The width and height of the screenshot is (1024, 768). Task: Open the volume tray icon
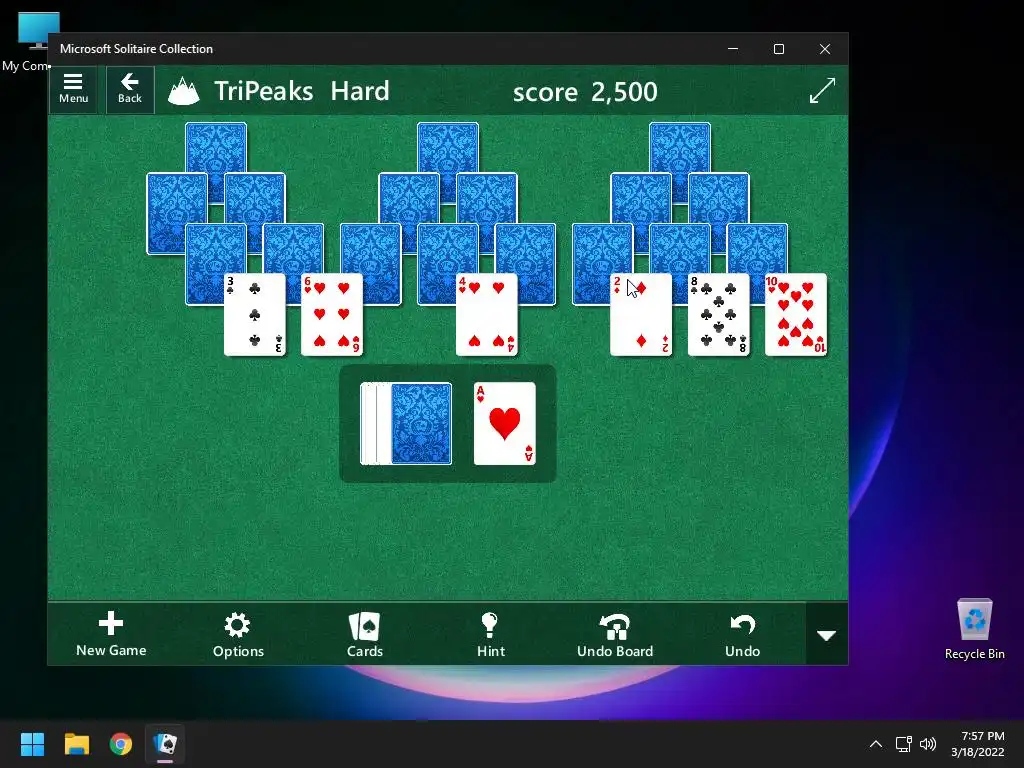[x=927, y=744]
